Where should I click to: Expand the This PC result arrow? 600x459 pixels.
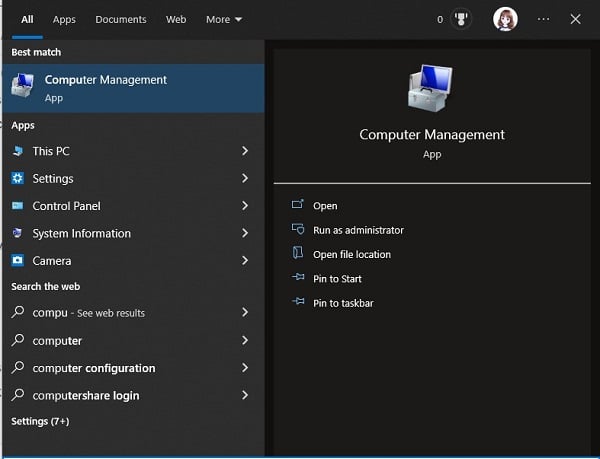pyautogui.click(x=245, y=151)
